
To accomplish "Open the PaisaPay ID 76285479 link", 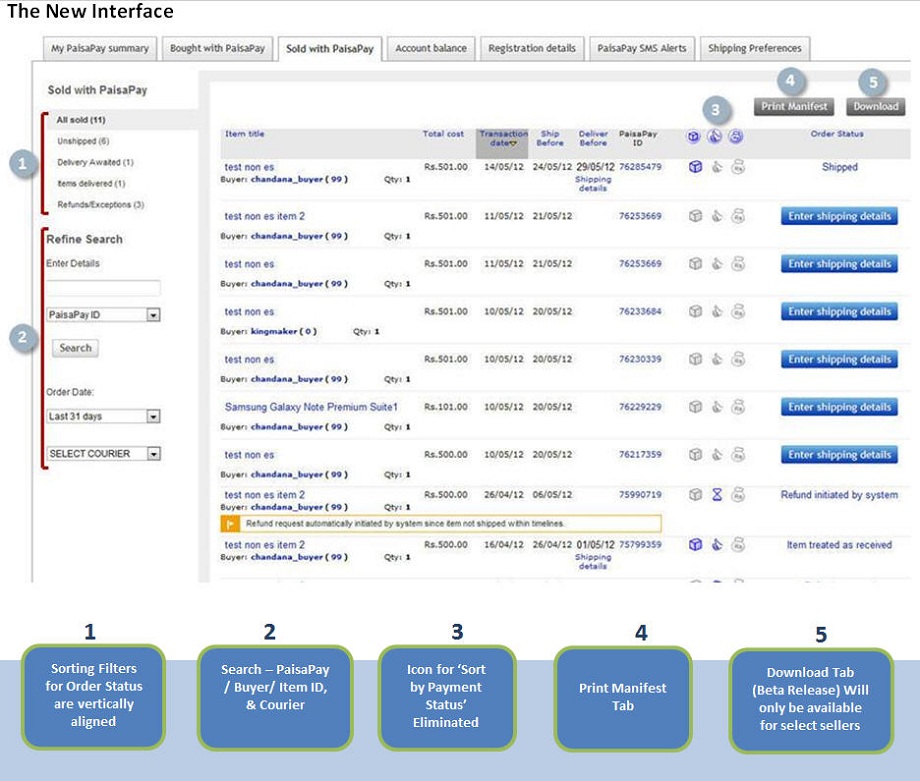I will tap(640, 167).
